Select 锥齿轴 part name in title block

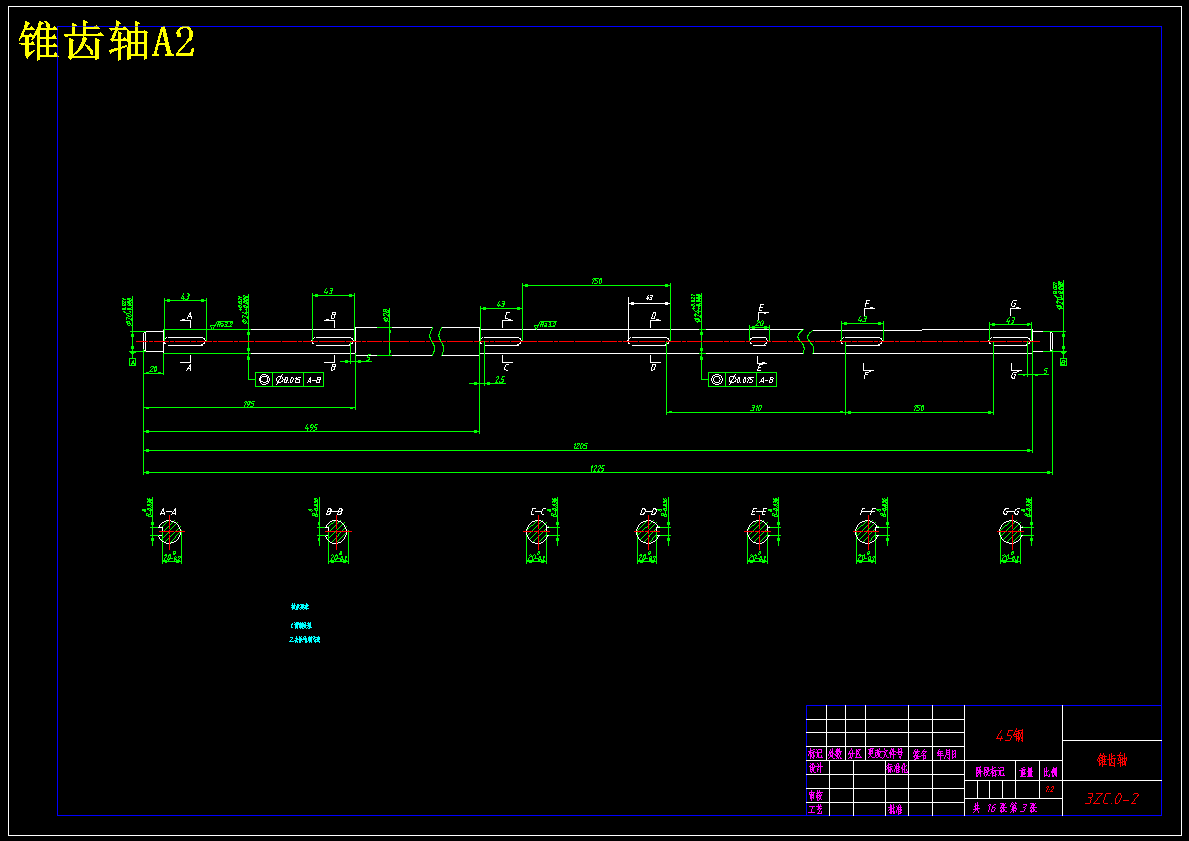pyautogui.click(x=1112, y=761)
